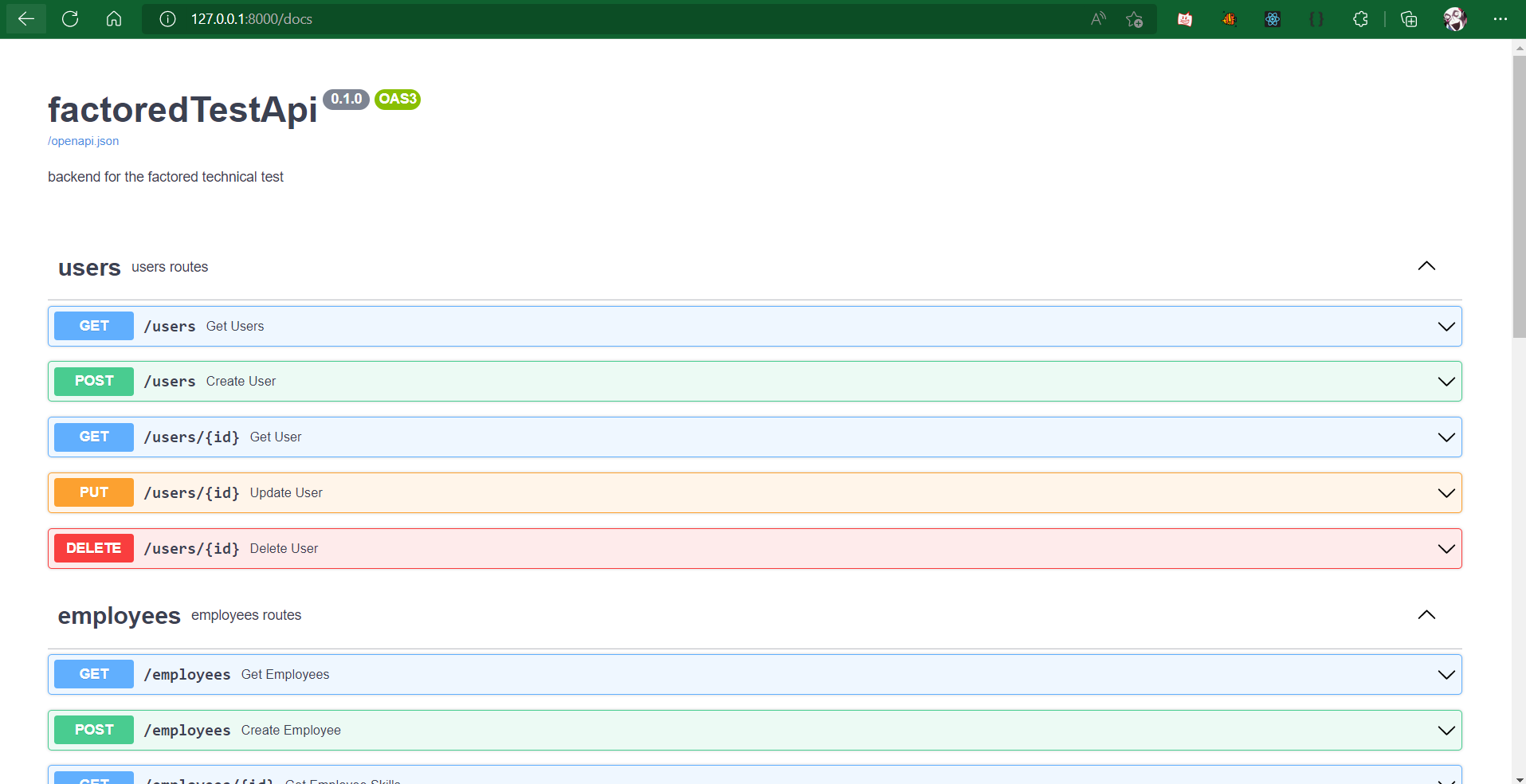Image resolution: width=1526 pixels, height=784 pixels.
Task: Click the employees section heading
Action: point(120,616)
